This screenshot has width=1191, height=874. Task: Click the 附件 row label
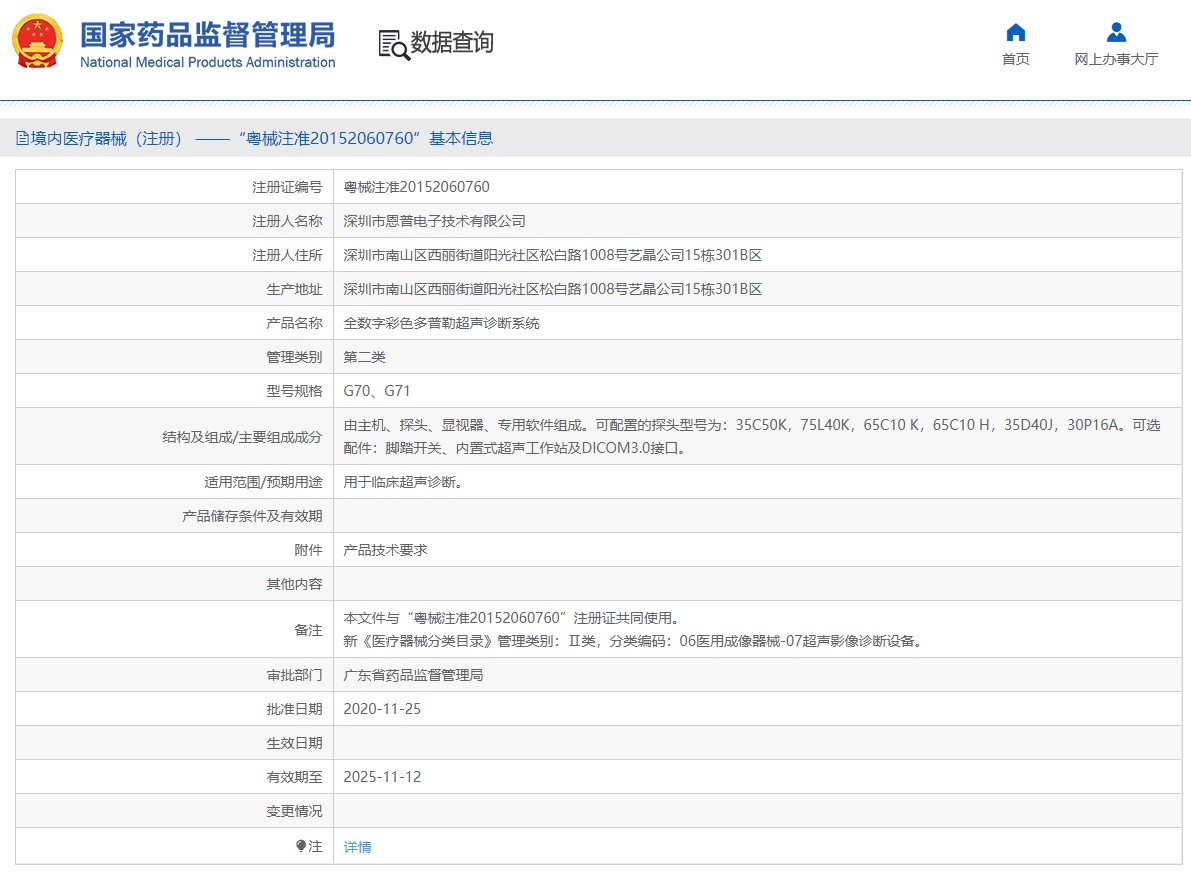tap(308, 550)
